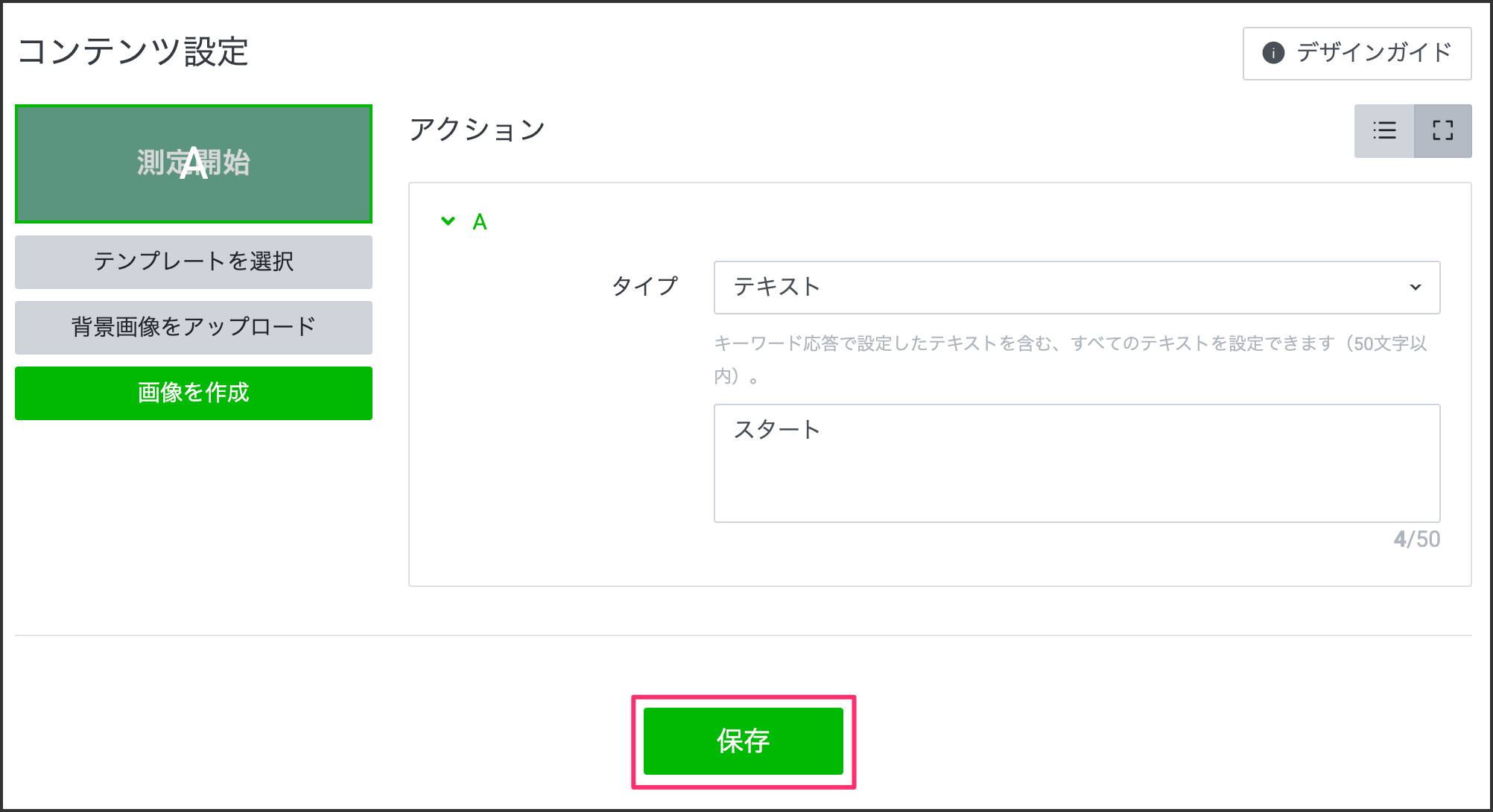
Task: Switch actions to expanded frame view
Action: click(x=1443, y=130)
